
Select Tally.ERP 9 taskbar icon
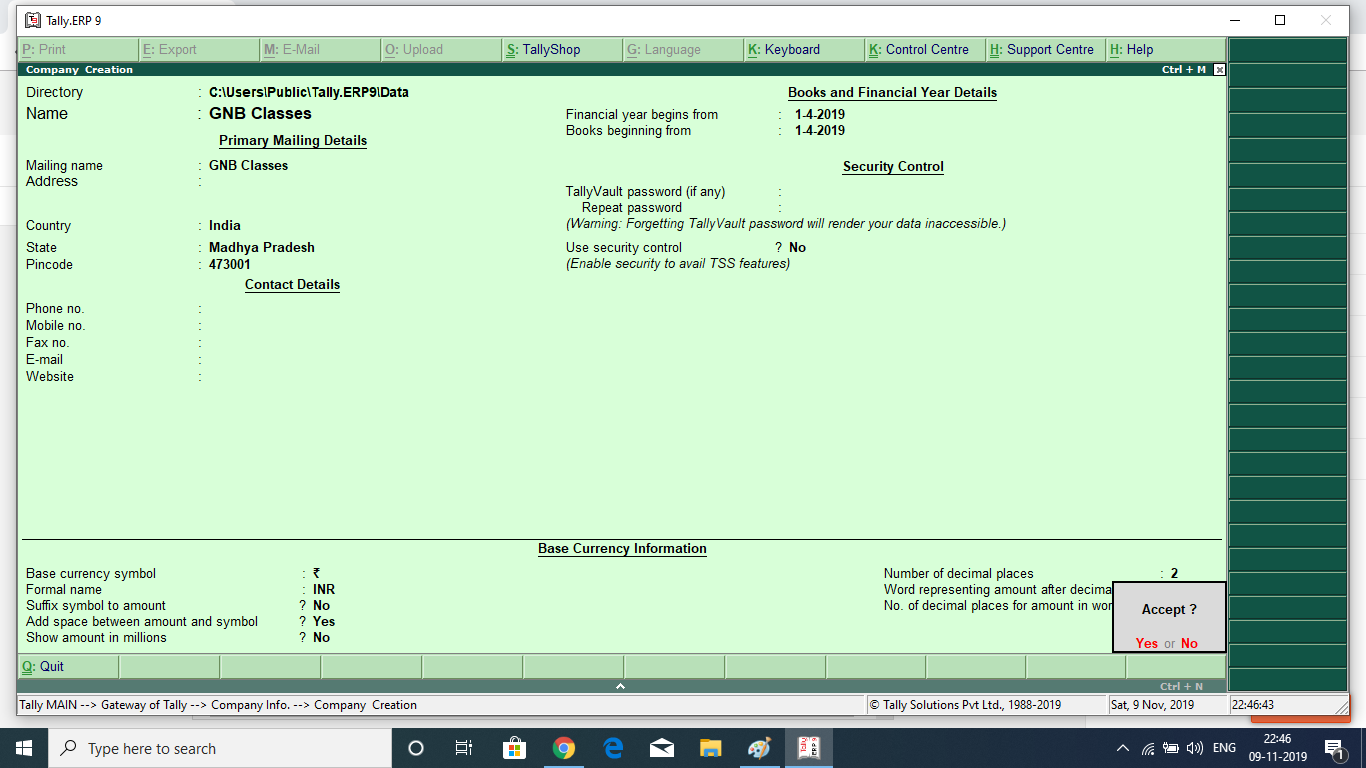(808, 748)
